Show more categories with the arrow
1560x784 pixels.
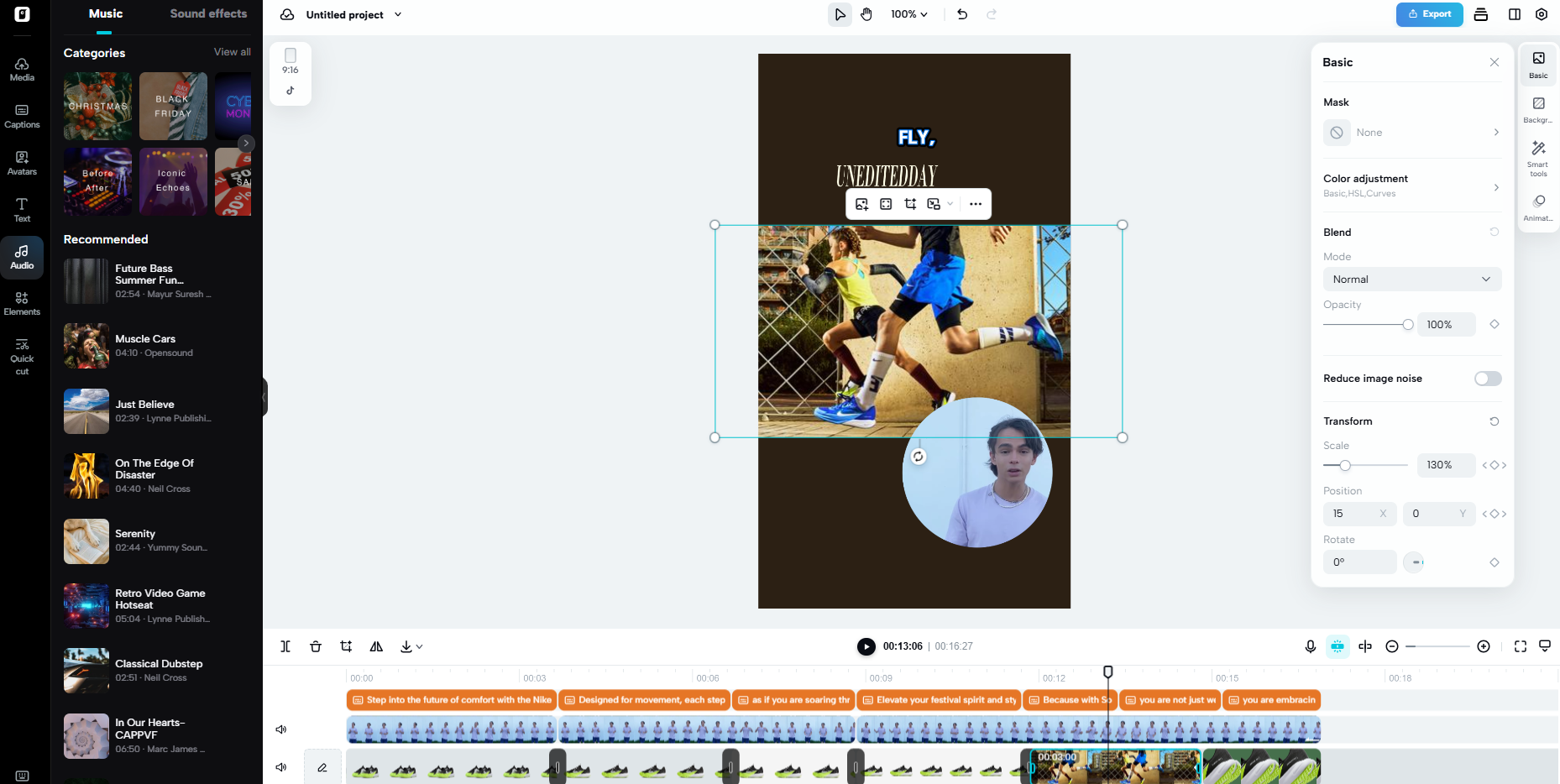(246, 144)
